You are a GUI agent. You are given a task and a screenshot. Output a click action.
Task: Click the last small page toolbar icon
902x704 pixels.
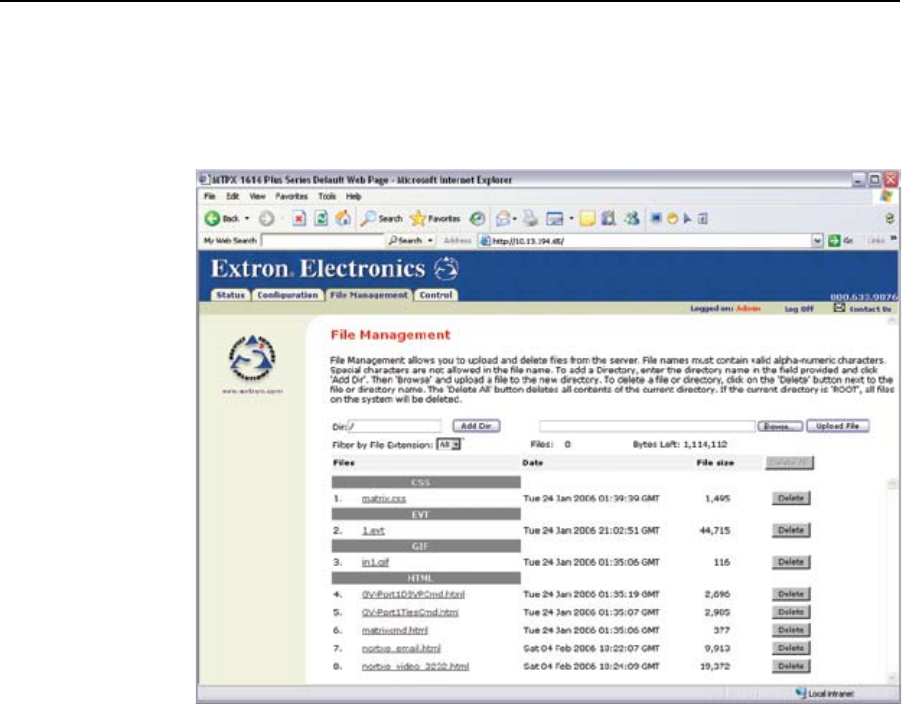[x=702, y=219]
